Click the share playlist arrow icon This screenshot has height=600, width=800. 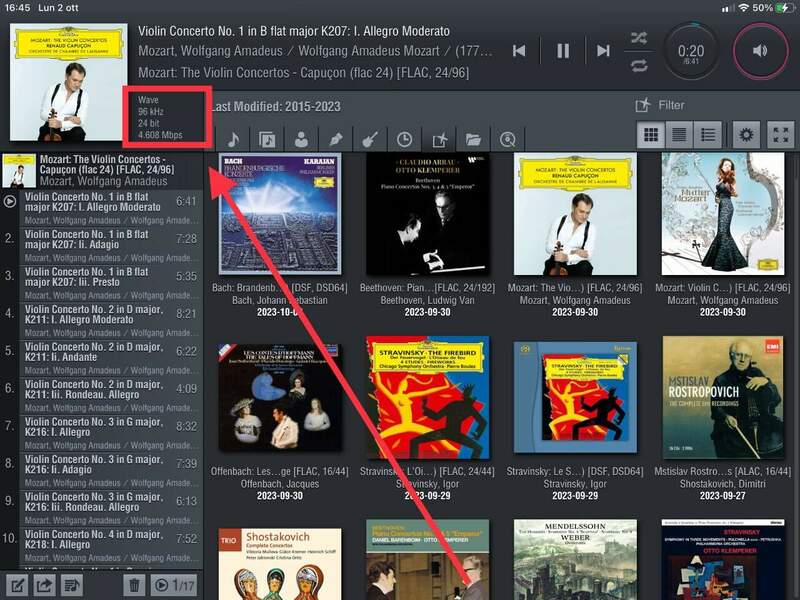coord(44,585)
